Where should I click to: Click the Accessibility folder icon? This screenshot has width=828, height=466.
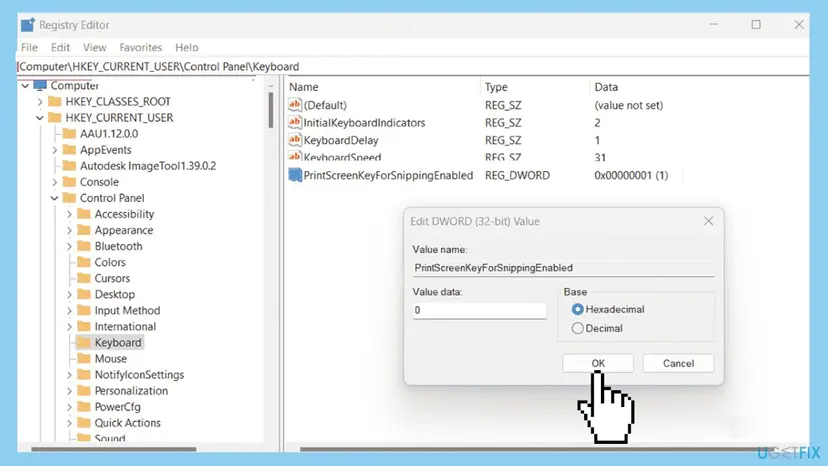pos(84,214)
